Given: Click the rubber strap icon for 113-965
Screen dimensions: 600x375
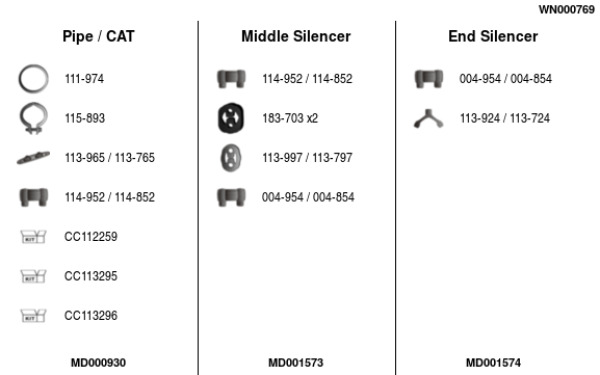Looking at the screenshot, I should coord(33,157).
